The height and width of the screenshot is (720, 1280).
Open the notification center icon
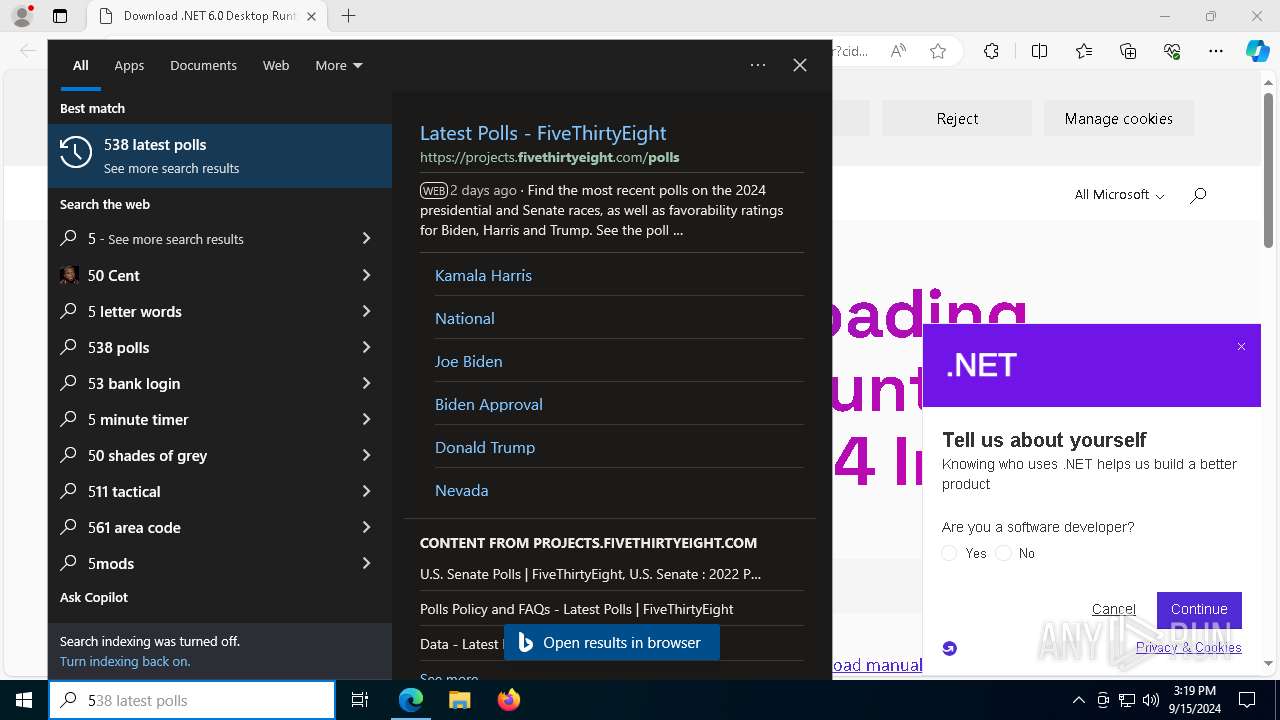(x=1247, y=700)
